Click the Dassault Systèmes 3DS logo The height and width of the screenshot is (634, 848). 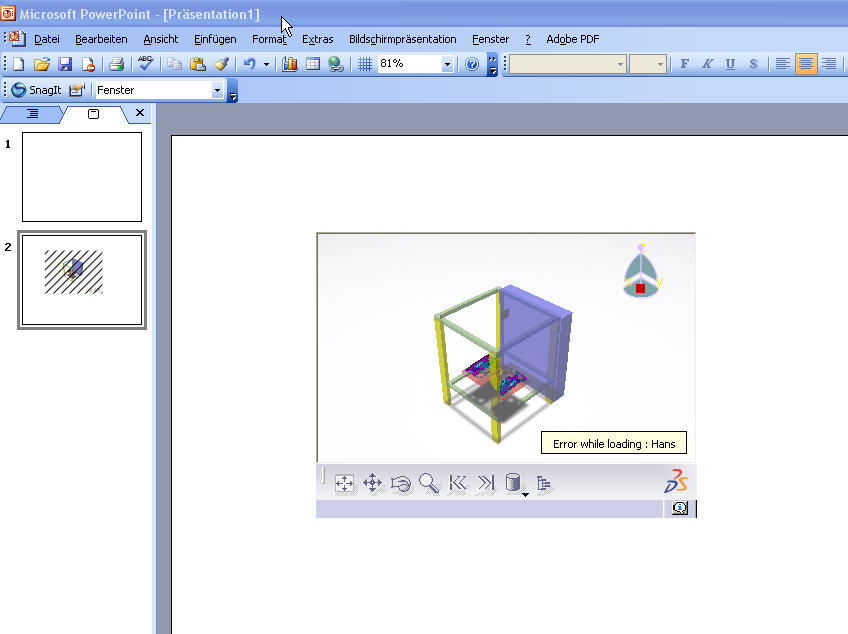[x=676, y=481]
